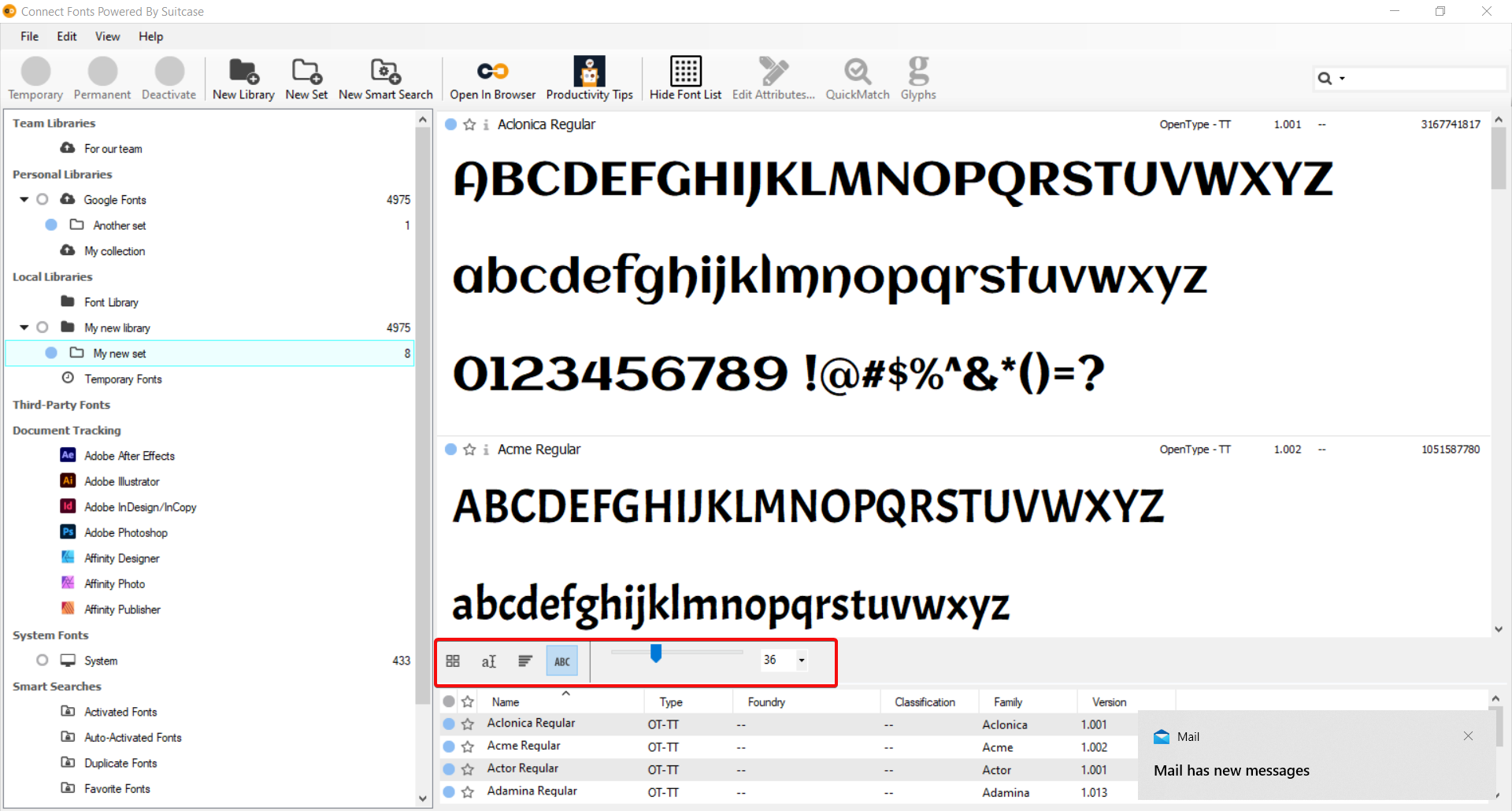Open the Glyphs viewer
This screenshot has width=1512, height=811.
[918, 79]
